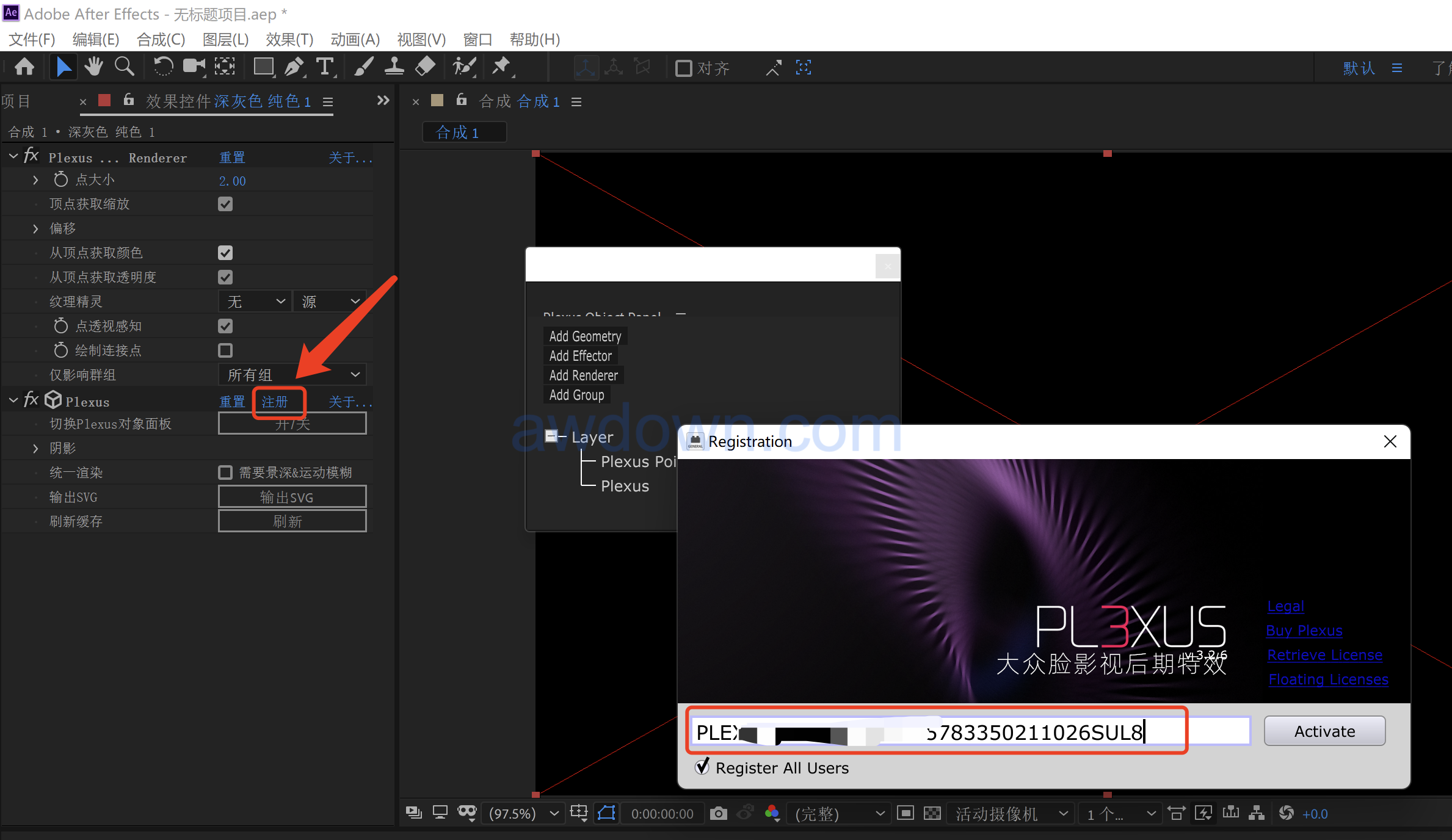Select the Hand tool
Screen dimensions: 1452x840
click(93, 67)
